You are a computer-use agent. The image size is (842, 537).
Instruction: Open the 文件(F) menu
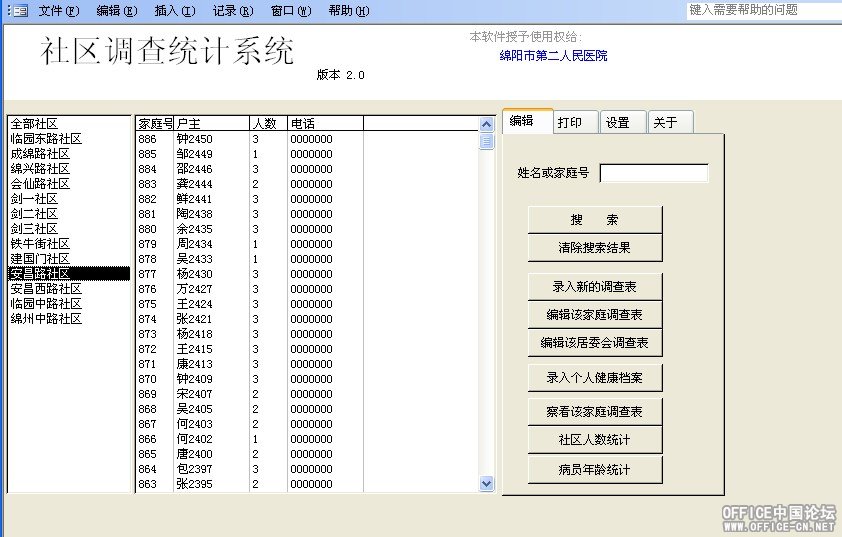(x=59, y=11)
